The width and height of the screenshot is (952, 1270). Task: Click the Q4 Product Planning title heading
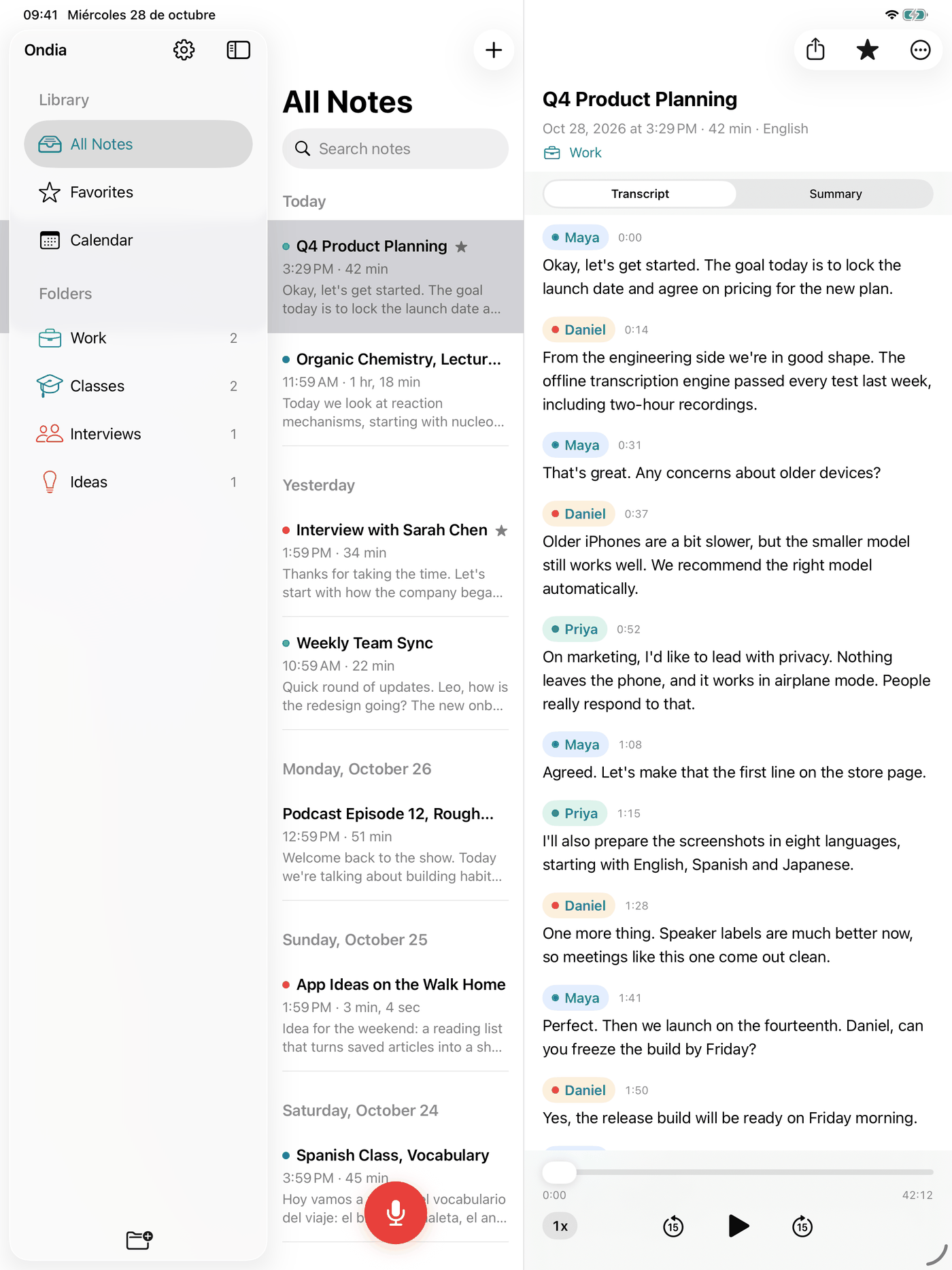(640, 99)
